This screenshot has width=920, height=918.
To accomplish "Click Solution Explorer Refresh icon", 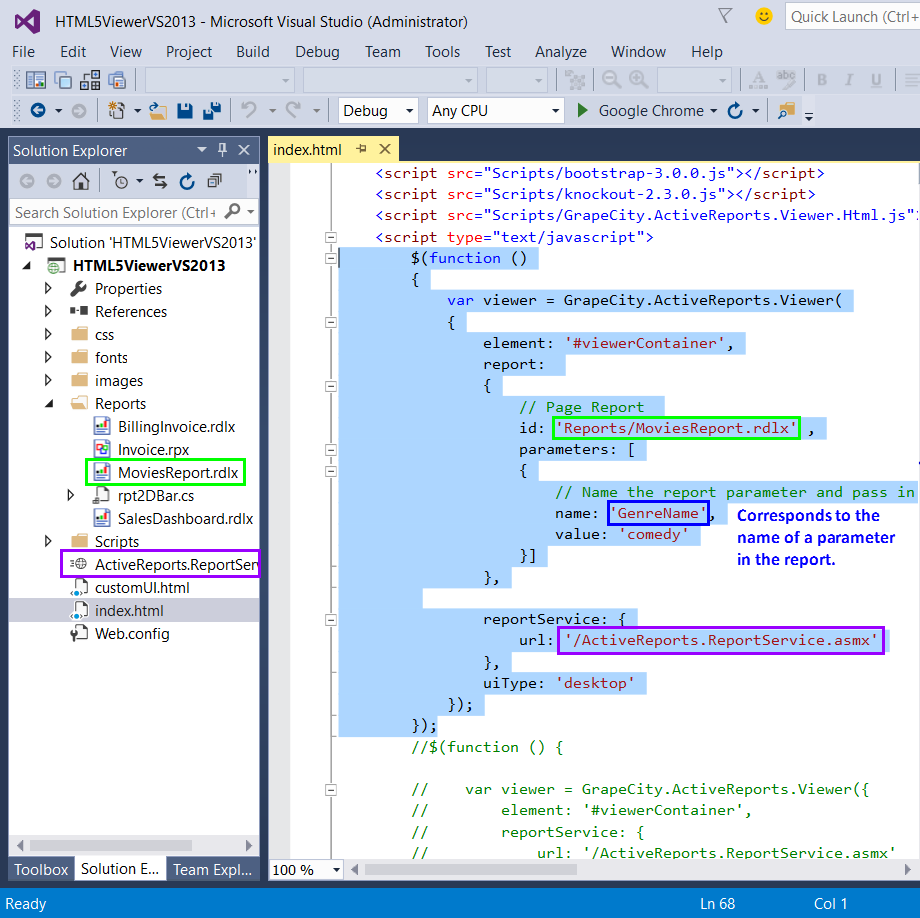I will (187, 181).
